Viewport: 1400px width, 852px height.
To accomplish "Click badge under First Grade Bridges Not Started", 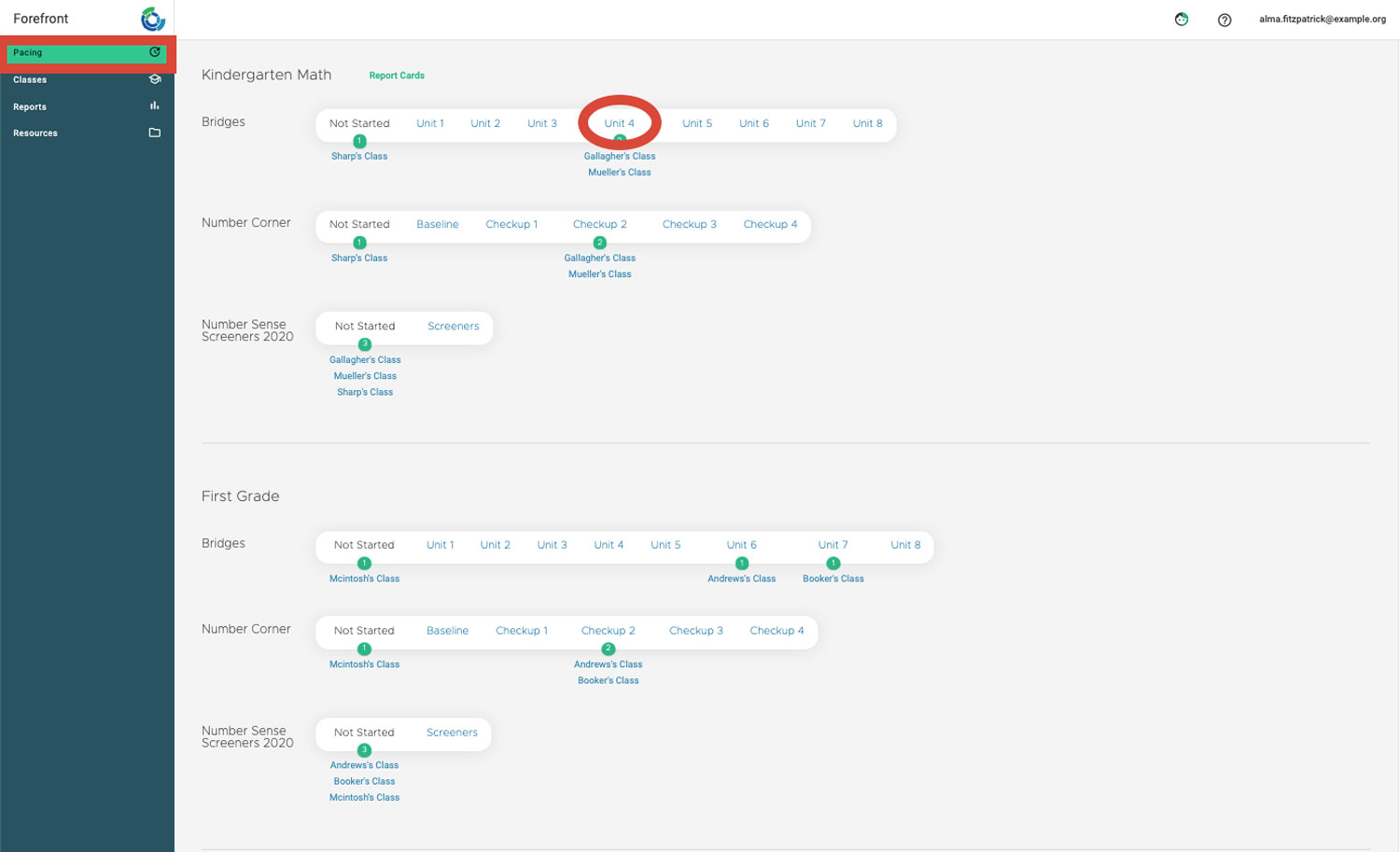I will [364, 564].
